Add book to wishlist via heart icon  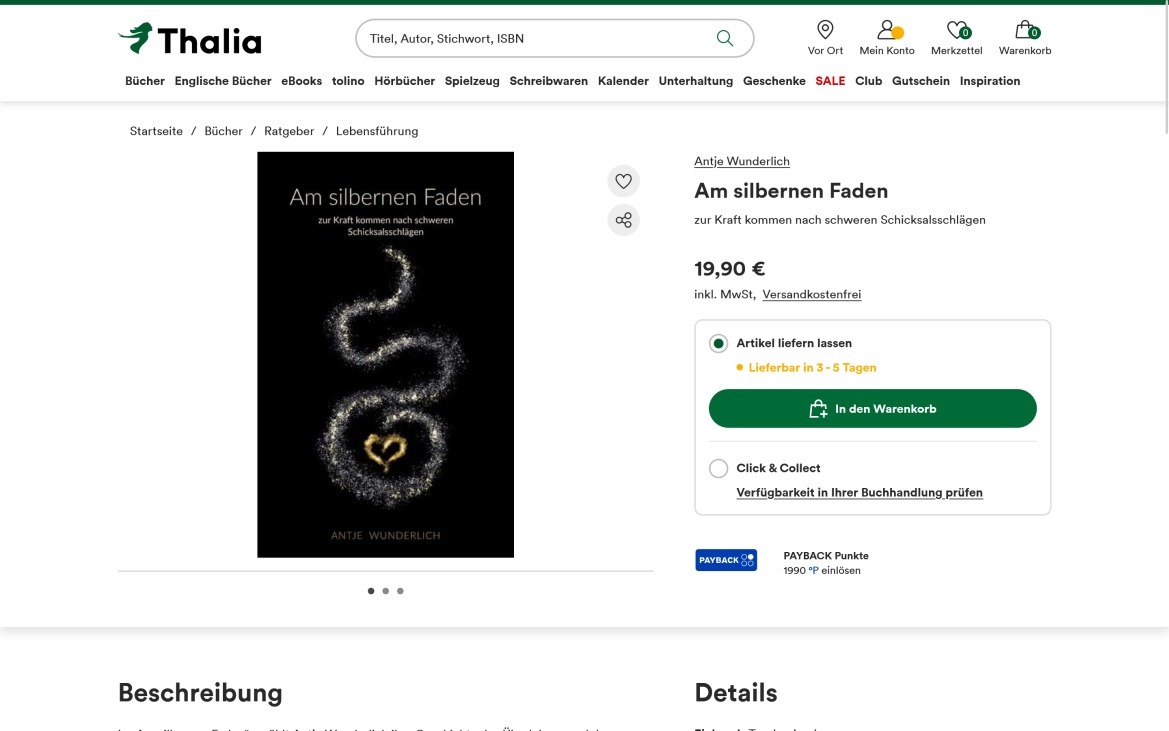[x=623, y=181]
